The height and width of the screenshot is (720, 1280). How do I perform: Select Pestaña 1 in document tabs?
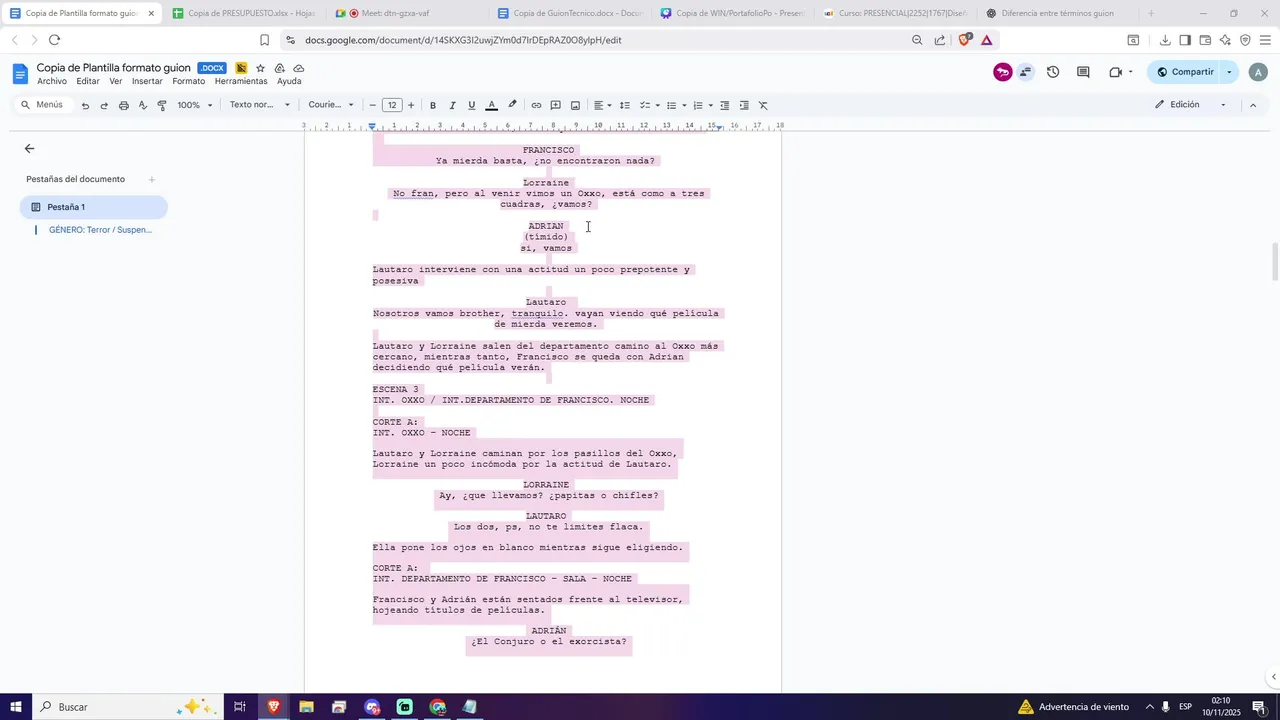94,207
